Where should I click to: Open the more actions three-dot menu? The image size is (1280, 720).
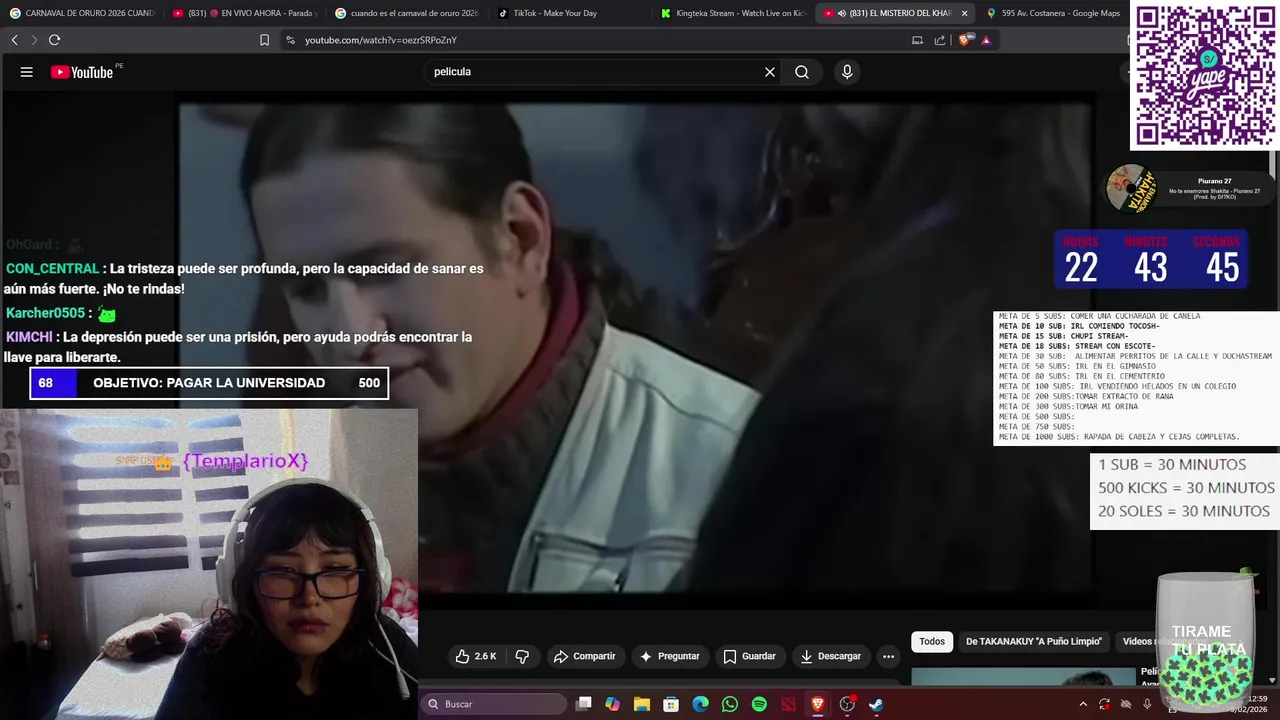coord(888,656)
